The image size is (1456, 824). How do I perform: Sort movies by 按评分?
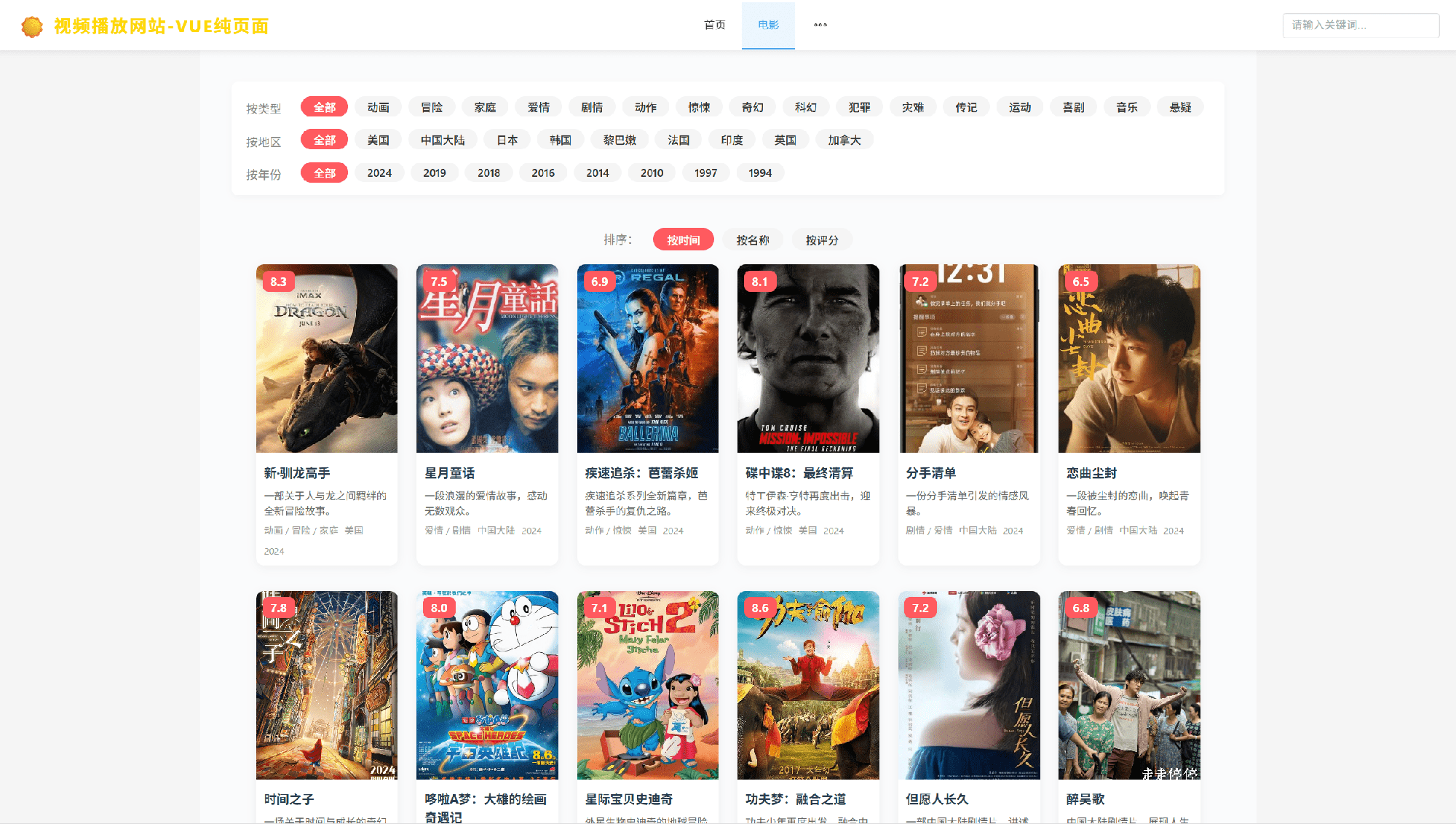click(x=822, y=239)
